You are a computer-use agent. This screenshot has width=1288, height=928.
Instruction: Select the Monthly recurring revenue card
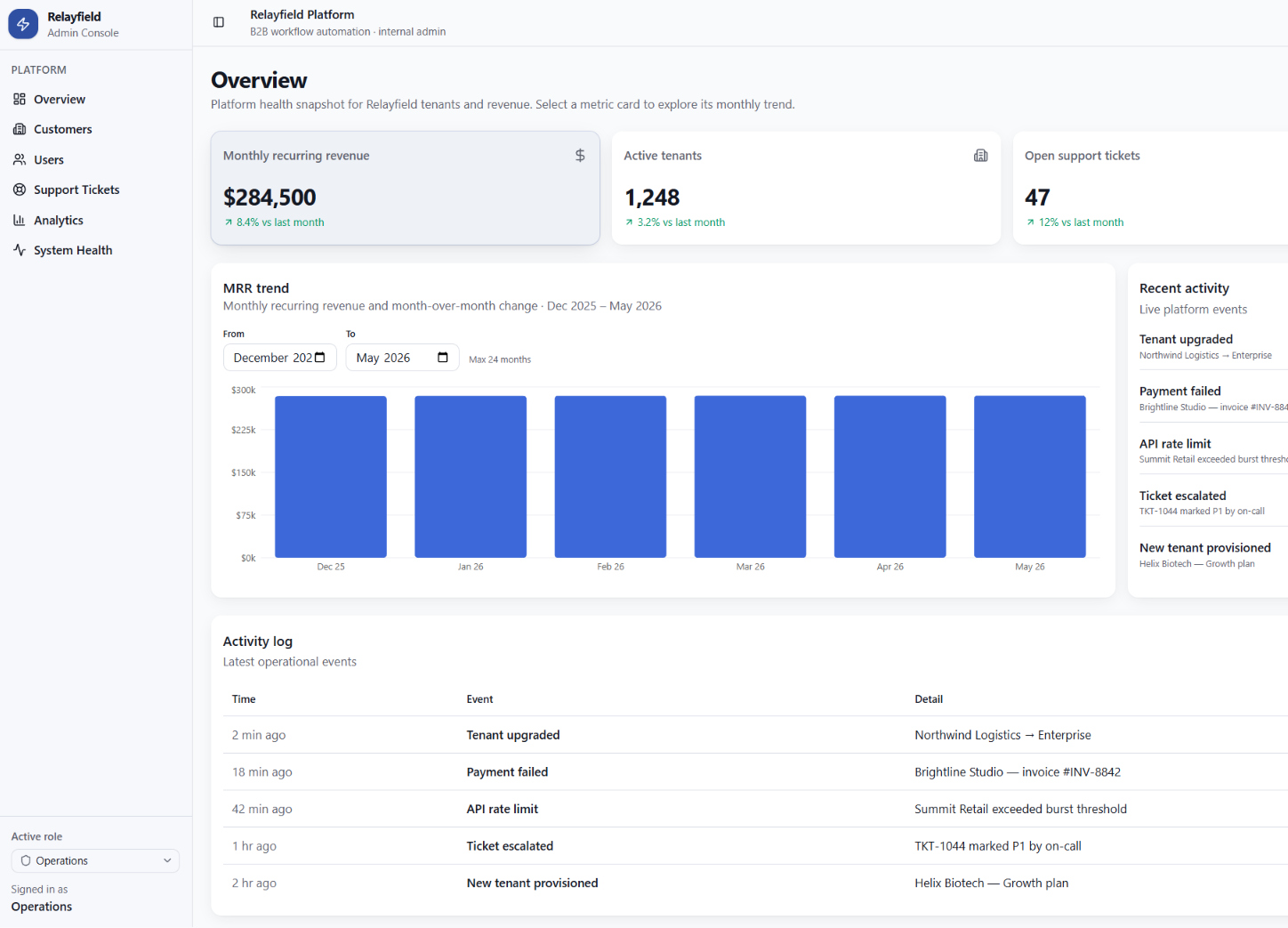click(405, 188)
